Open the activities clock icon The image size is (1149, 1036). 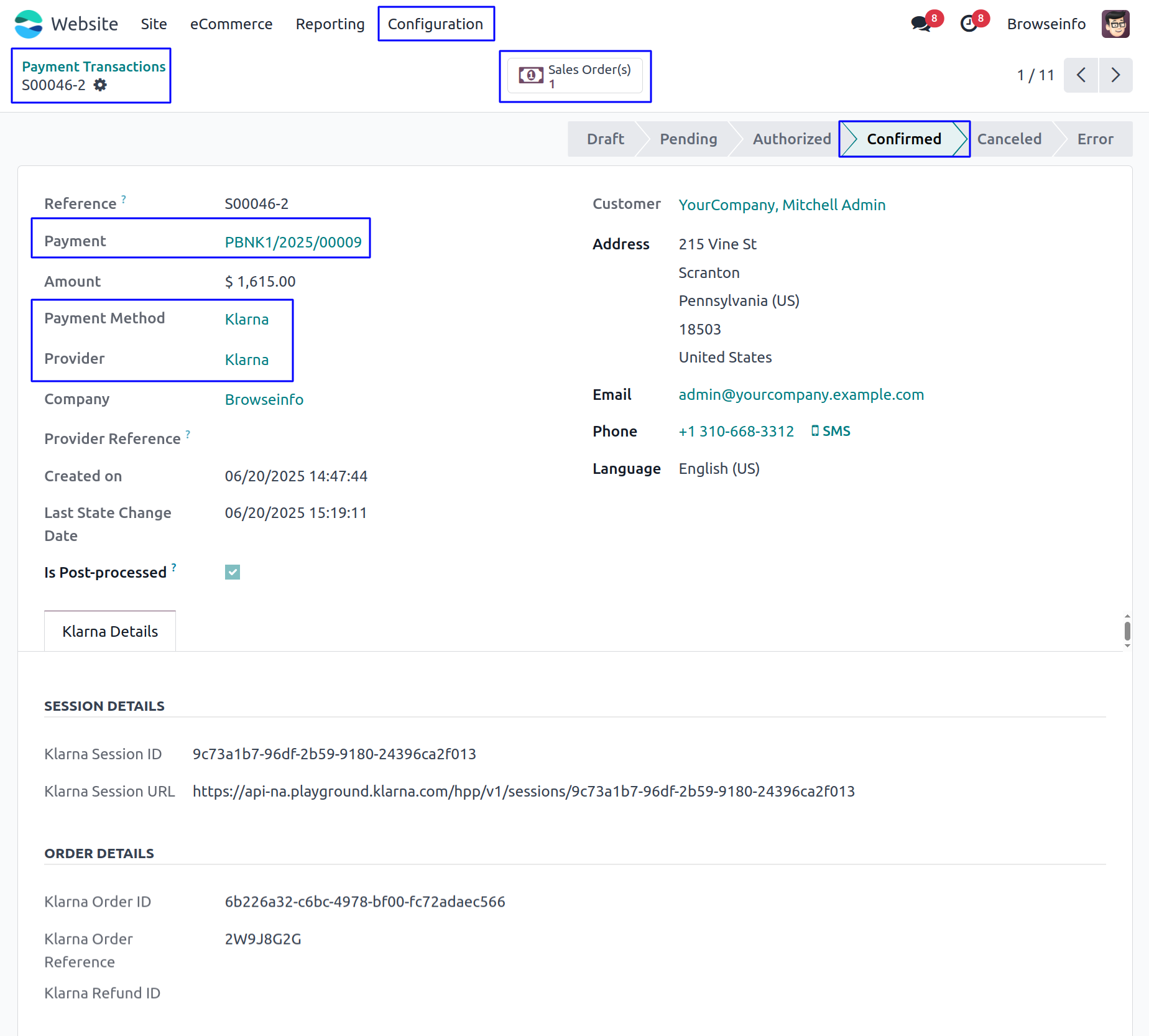969,24
